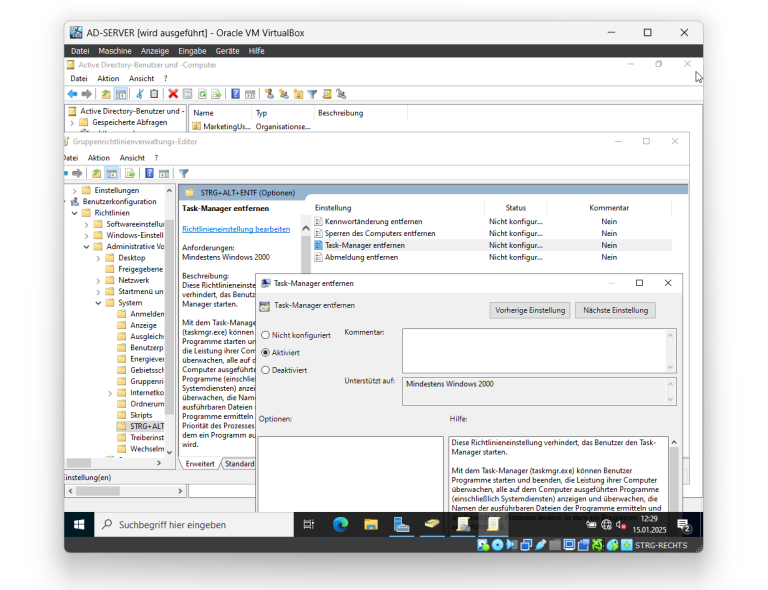Collapse the System tree node
Image resolution: width=768 pixels, height=590 pixels.
[x=98, y=303]
